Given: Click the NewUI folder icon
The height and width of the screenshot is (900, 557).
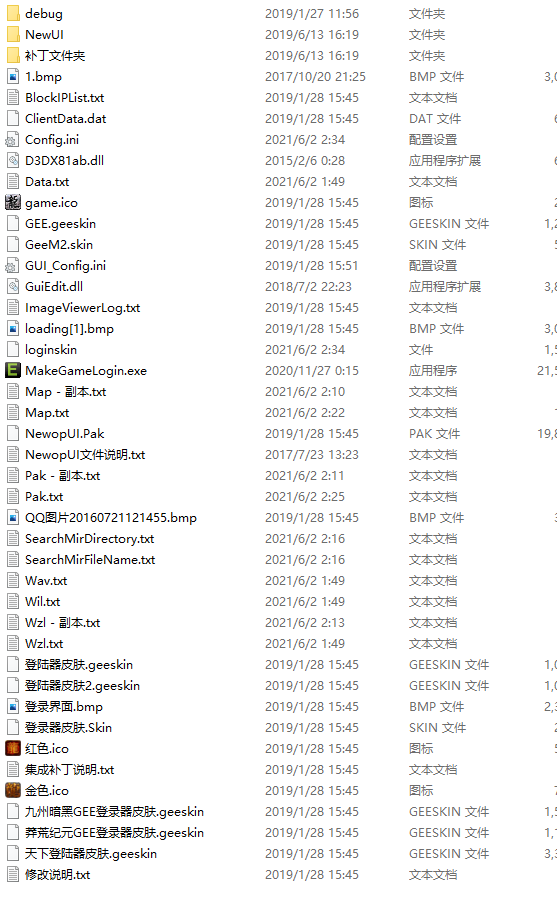Looking at the screenshot, I should (13, 34).
